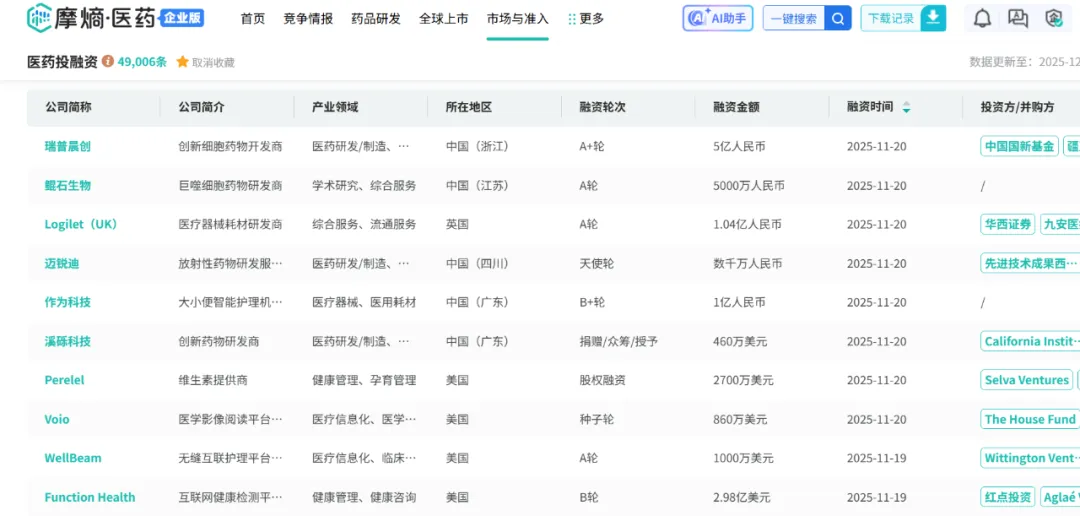Click the magnifier search icon
1080x516 pixels.
pyautogui.click(x=838, y=18)
